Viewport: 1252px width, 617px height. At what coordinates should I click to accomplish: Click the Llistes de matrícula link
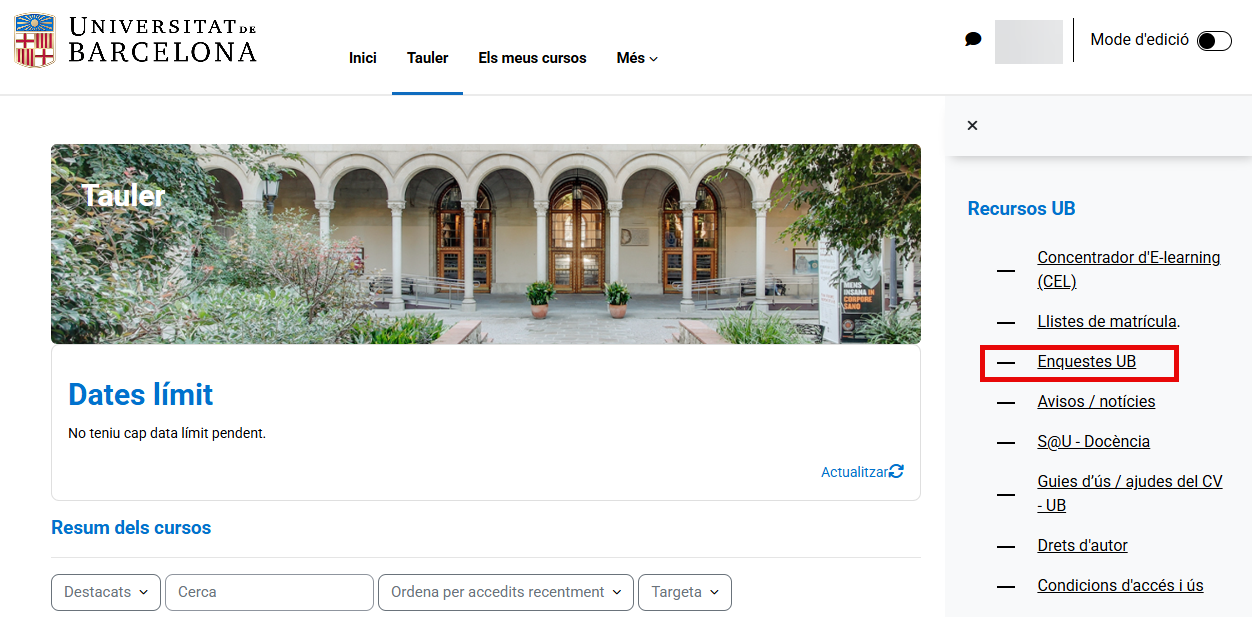(x=1106, y=322)
